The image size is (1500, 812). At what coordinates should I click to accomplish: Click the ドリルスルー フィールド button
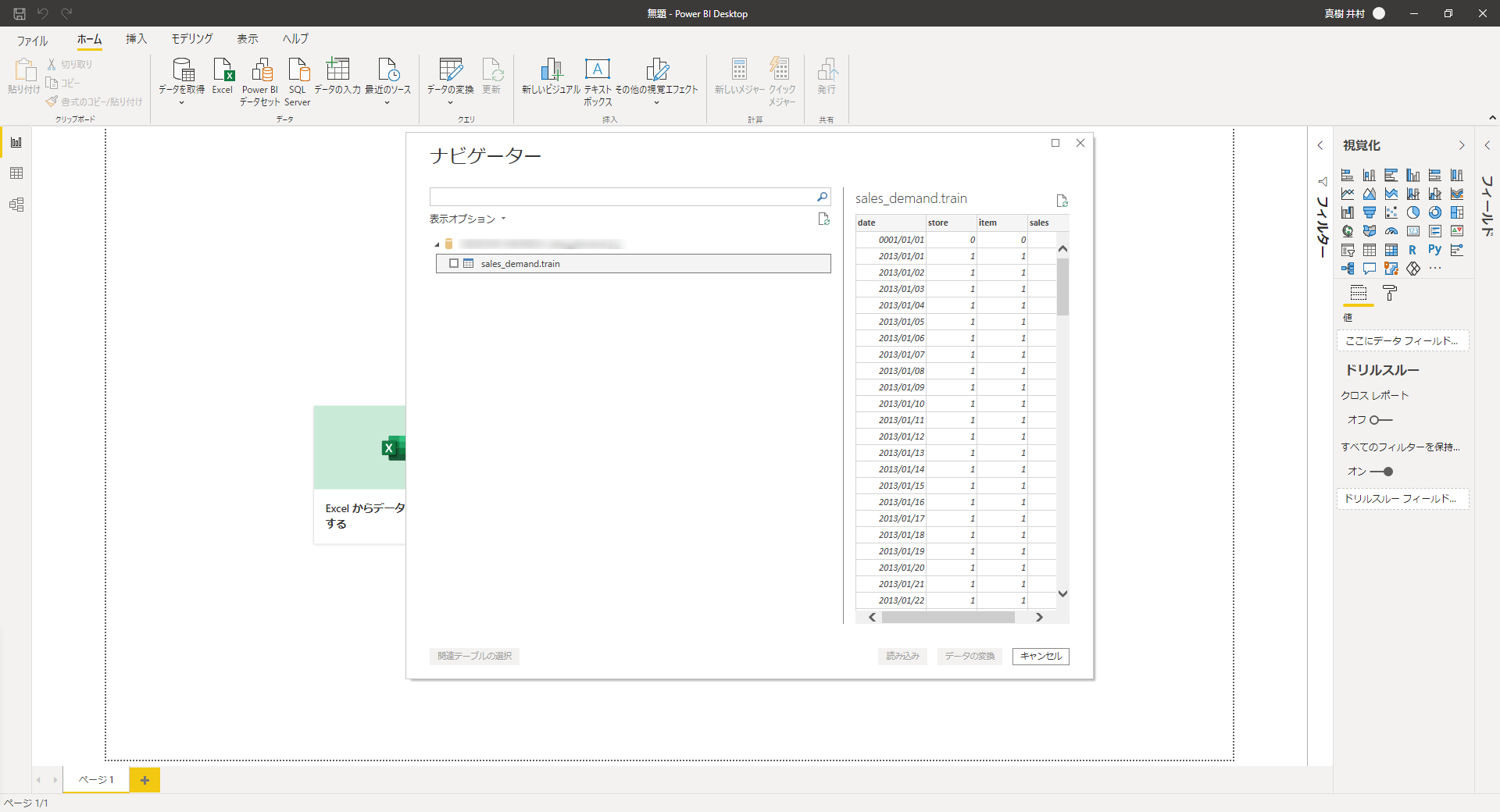1402,499
